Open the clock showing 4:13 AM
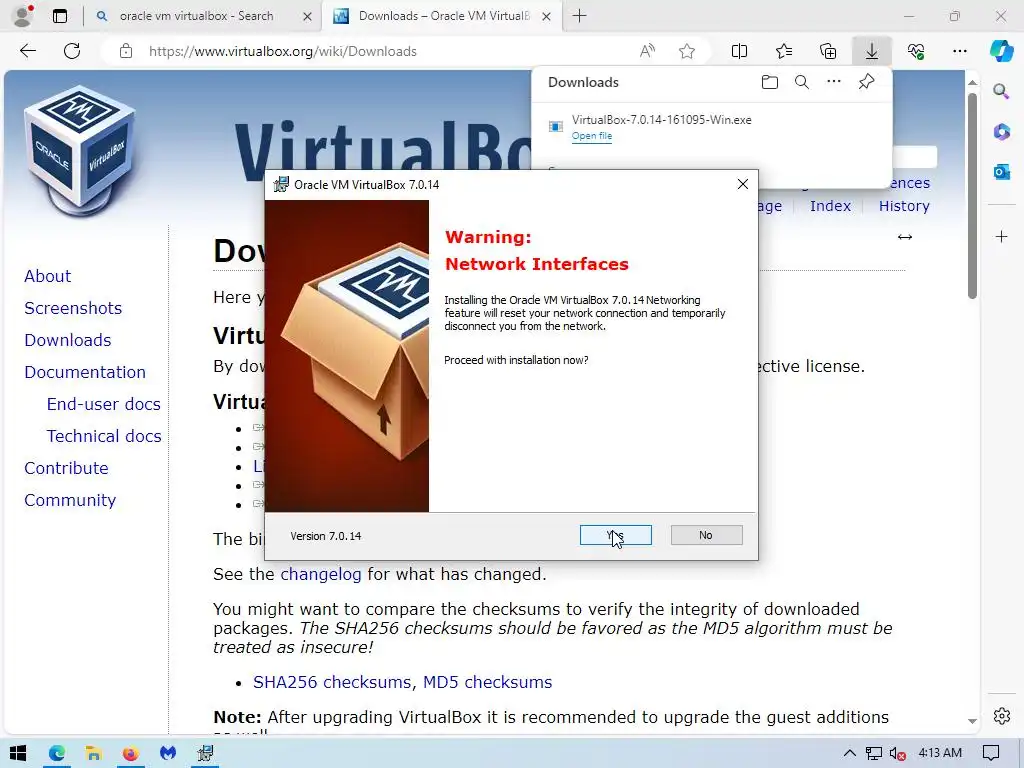The width and height of the screenshot is (1024, 768). [x=940, y=752]
